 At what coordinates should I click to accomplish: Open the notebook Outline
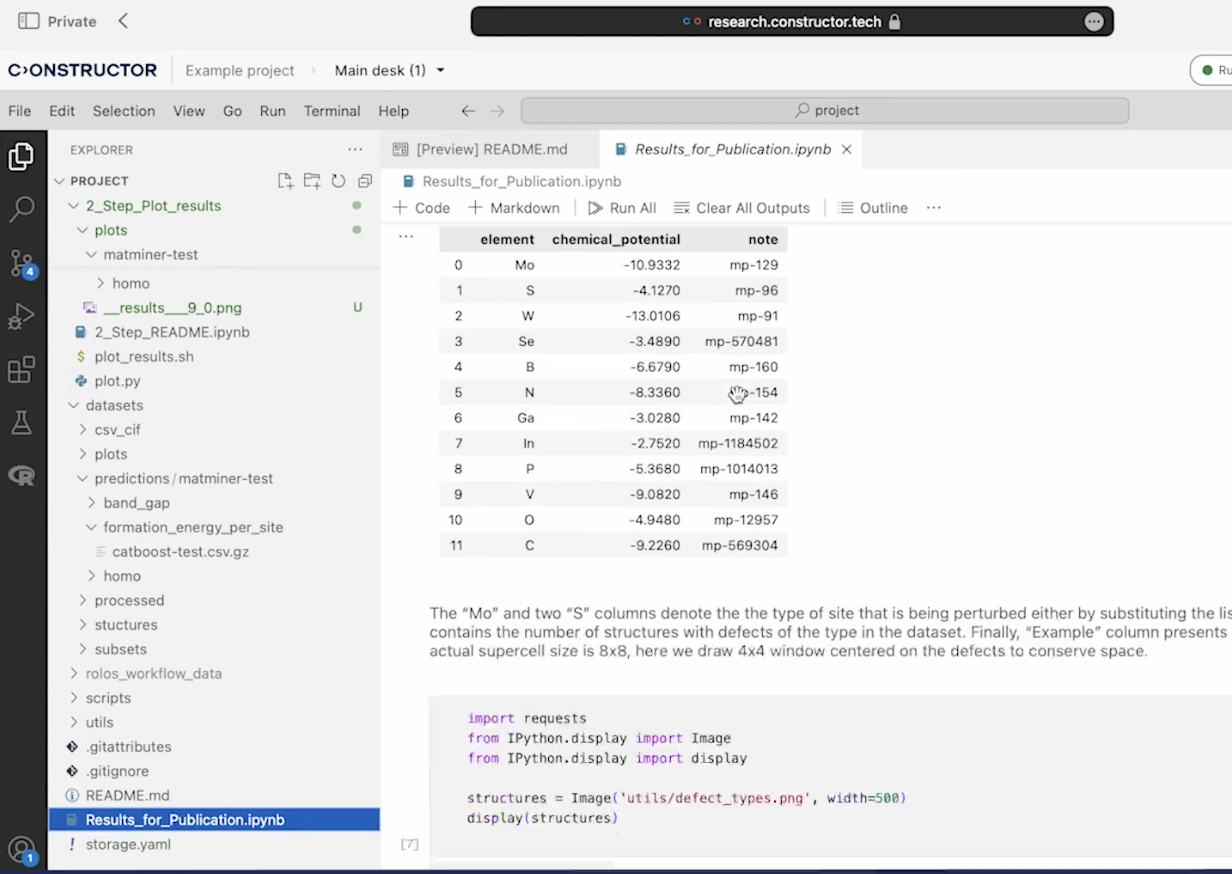873,208
